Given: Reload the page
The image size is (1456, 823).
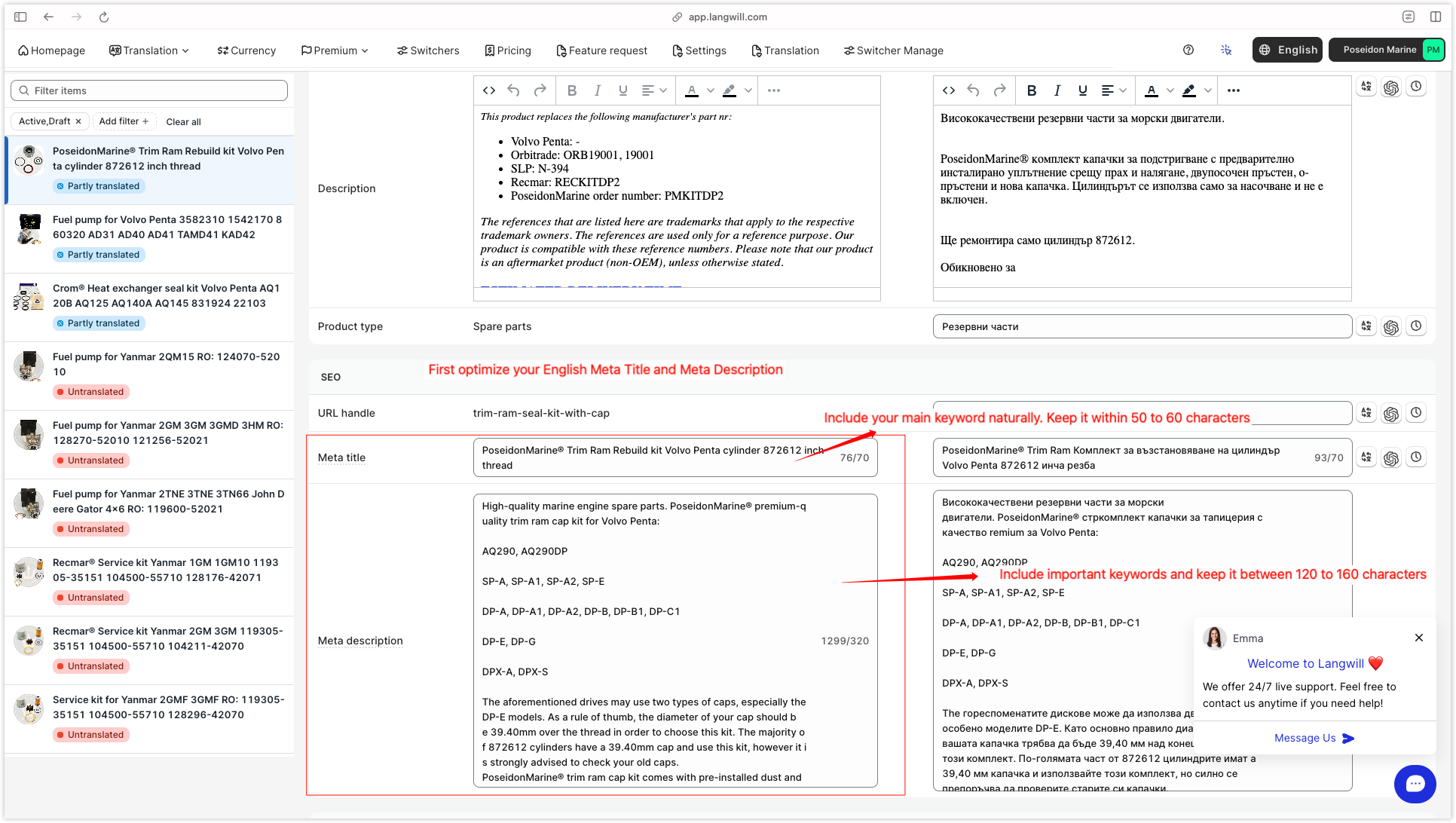Looking at the screenshot, I should pyautogui.click(x=104, y=17).
